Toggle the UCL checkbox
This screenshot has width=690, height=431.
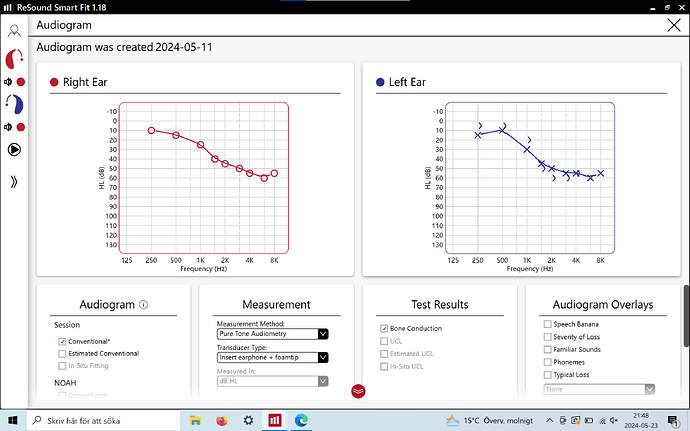click(x=384, y=341)
